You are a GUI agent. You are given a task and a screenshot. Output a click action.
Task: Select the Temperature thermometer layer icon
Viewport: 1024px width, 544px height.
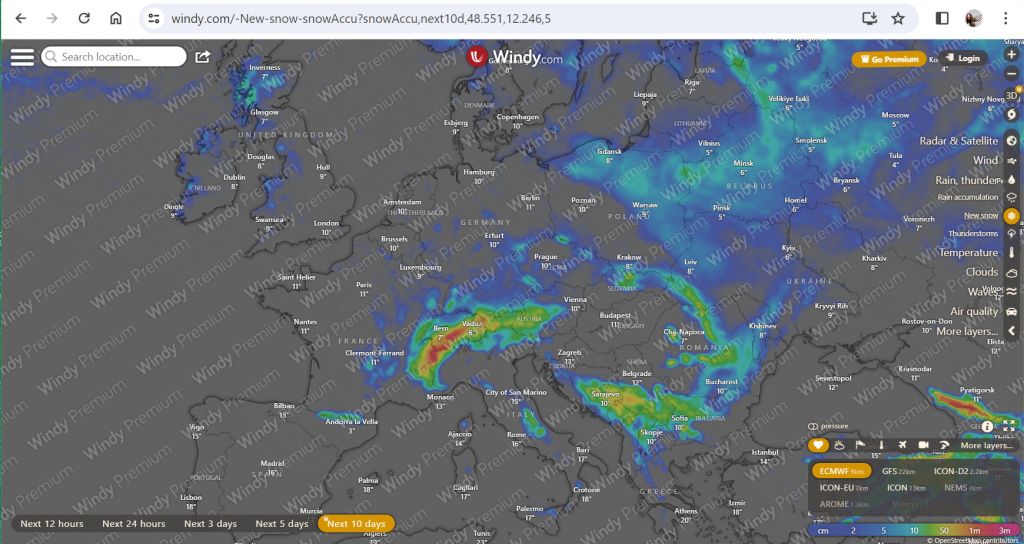click(x=1012, y=253)
